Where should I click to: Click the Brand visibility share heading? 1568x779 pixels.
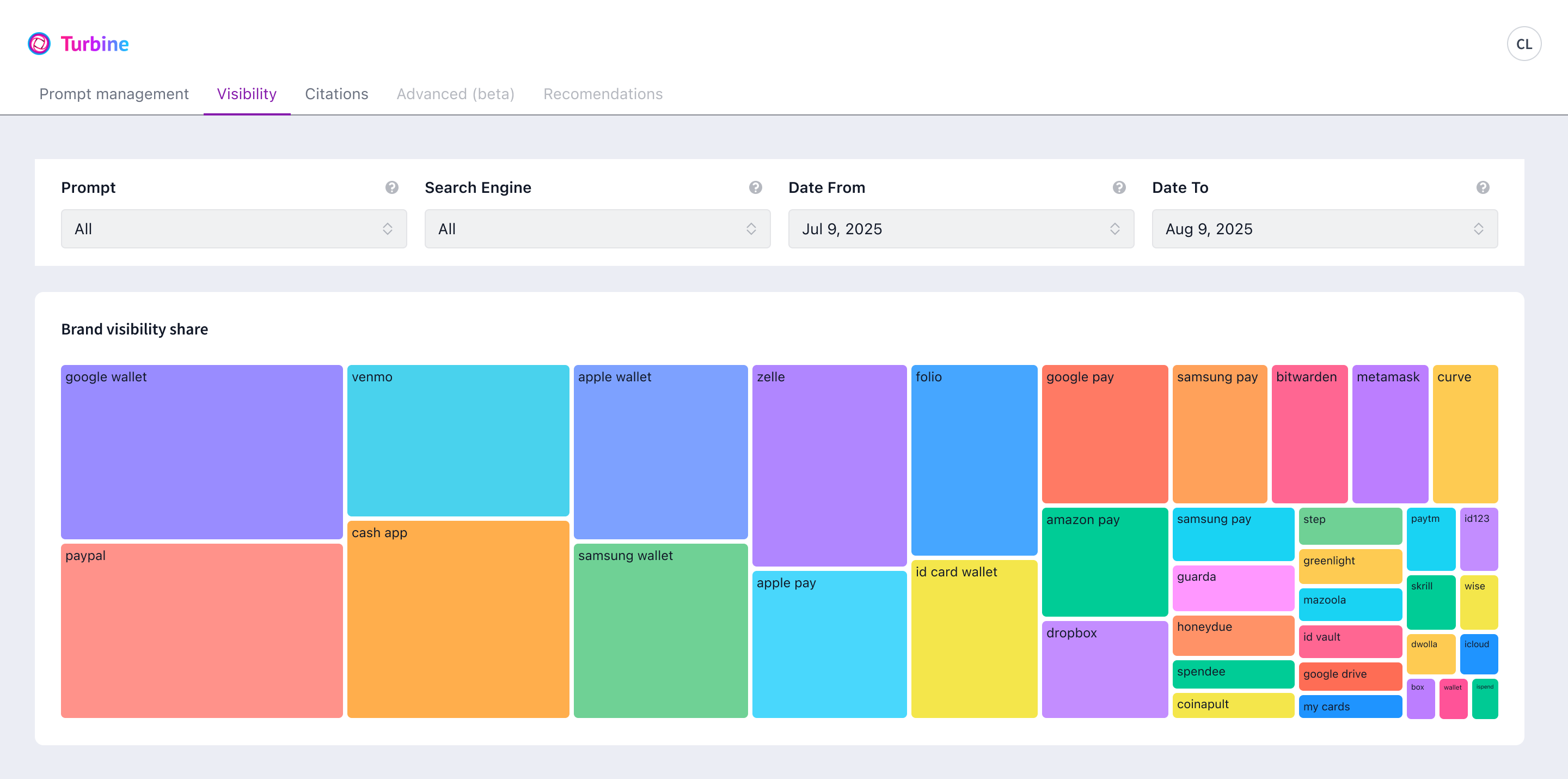coord(134,329)
